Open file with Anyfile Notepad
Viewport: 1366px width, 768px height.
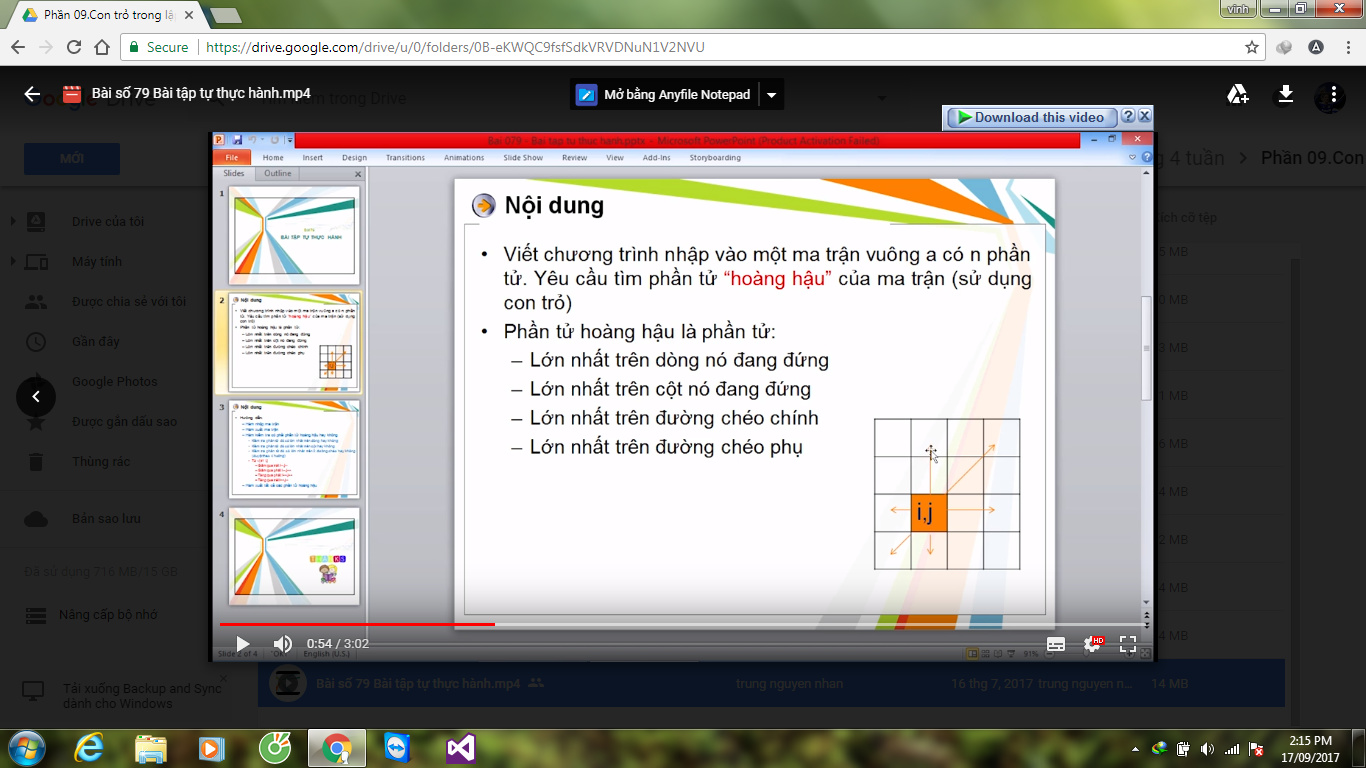click(x=664, y=95)
